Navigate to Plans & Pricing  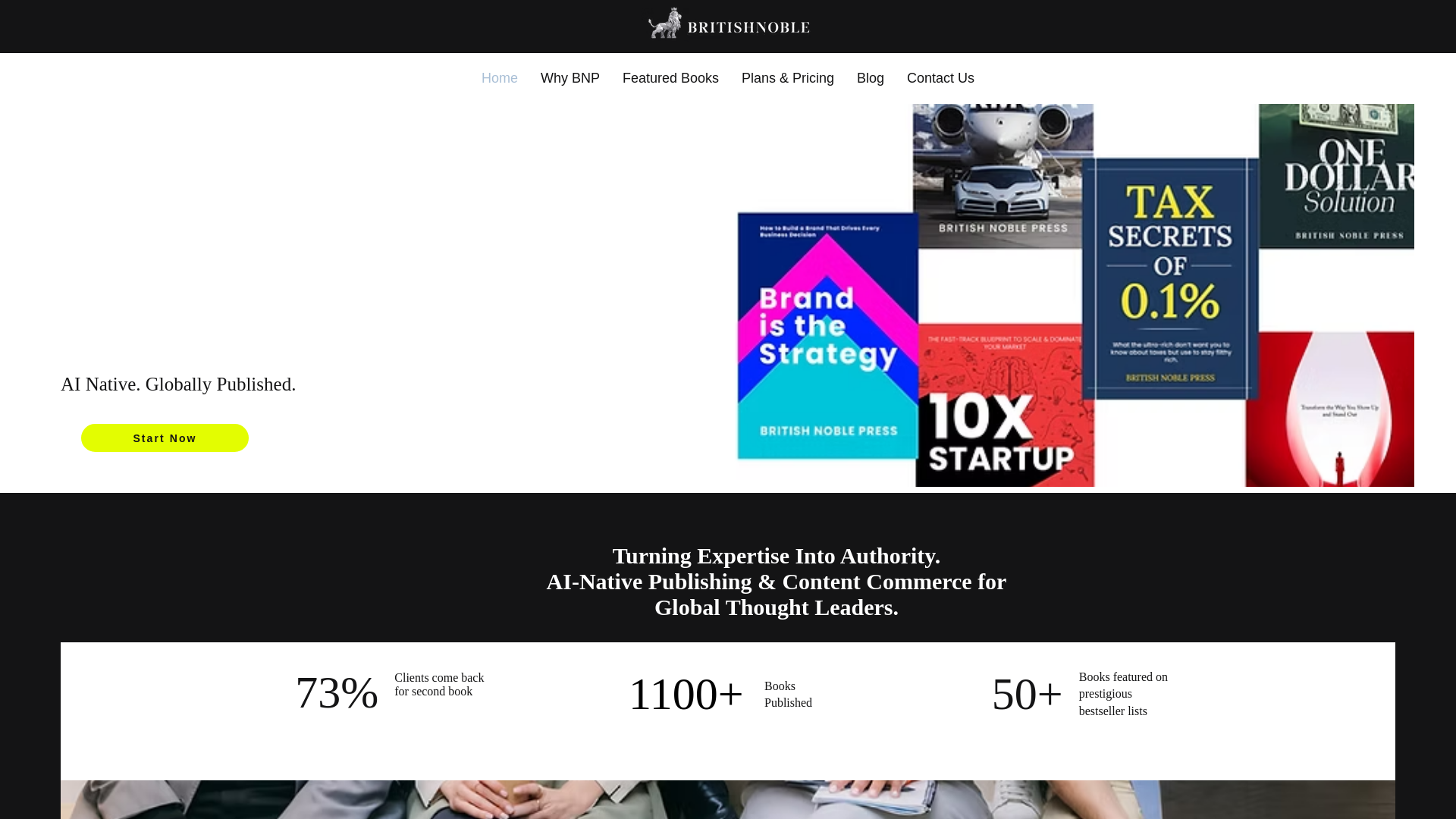point(788,78)
